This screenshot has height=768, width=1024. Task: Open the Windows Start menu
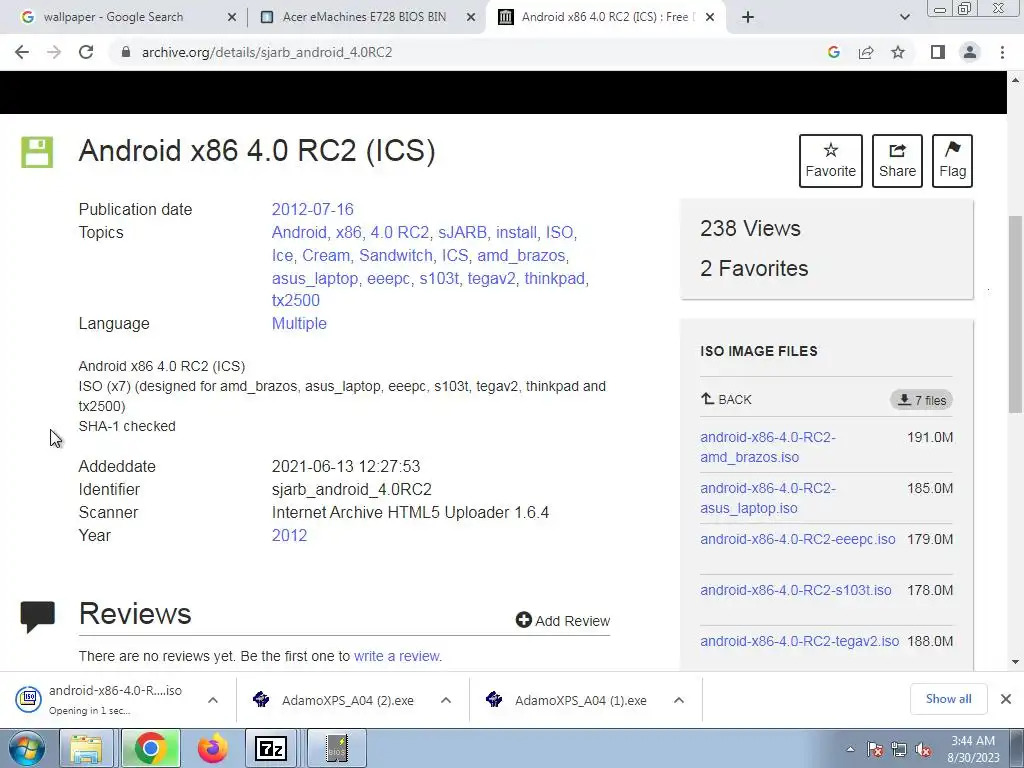point(27,748)
